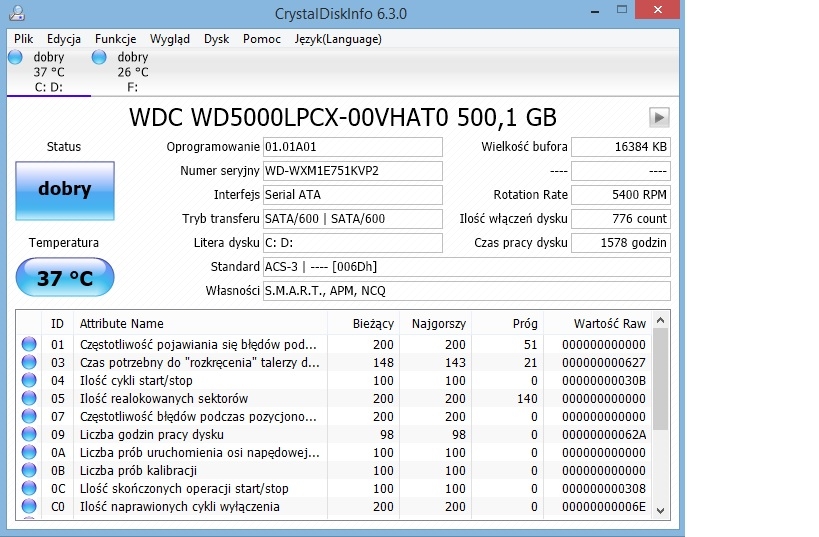Click the Tryb transferu SATA/600 field

pyautogui.click(x=353, y=218)
